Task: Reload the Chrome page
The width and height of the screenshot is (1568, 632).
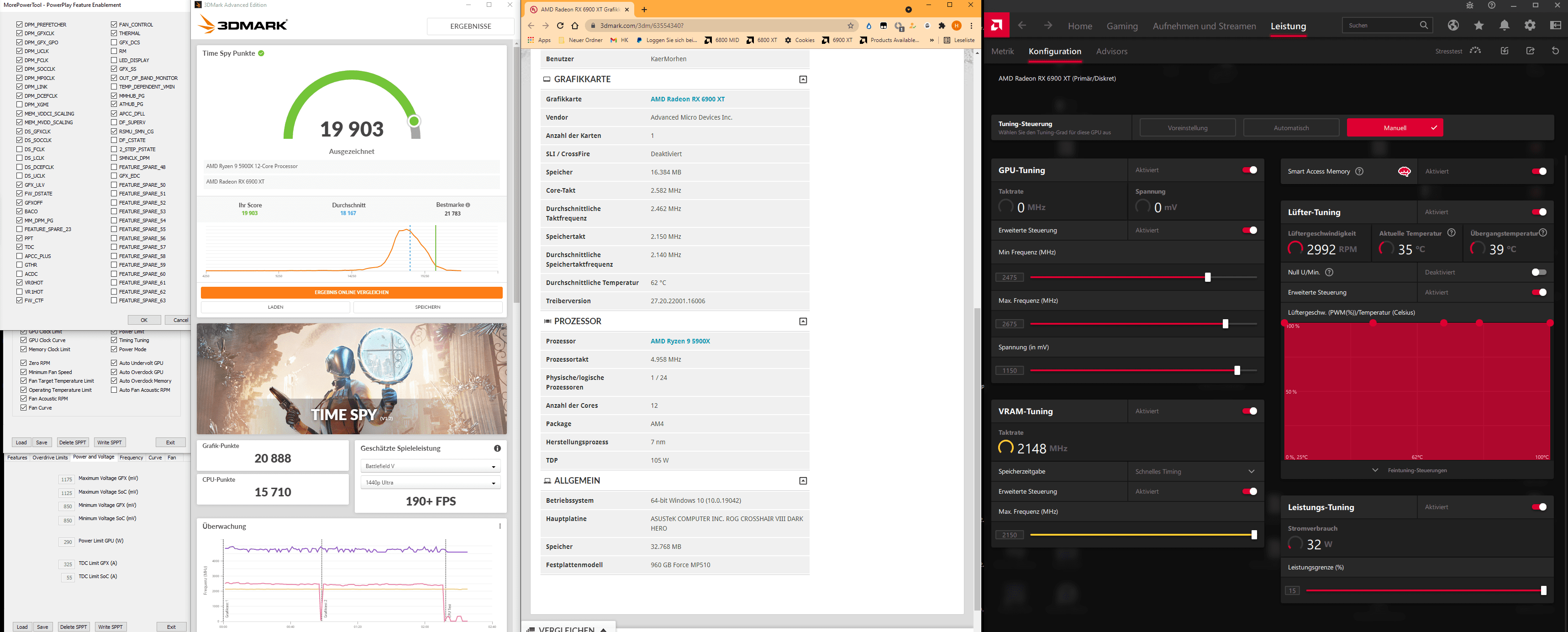Action: tap(560, 26)
